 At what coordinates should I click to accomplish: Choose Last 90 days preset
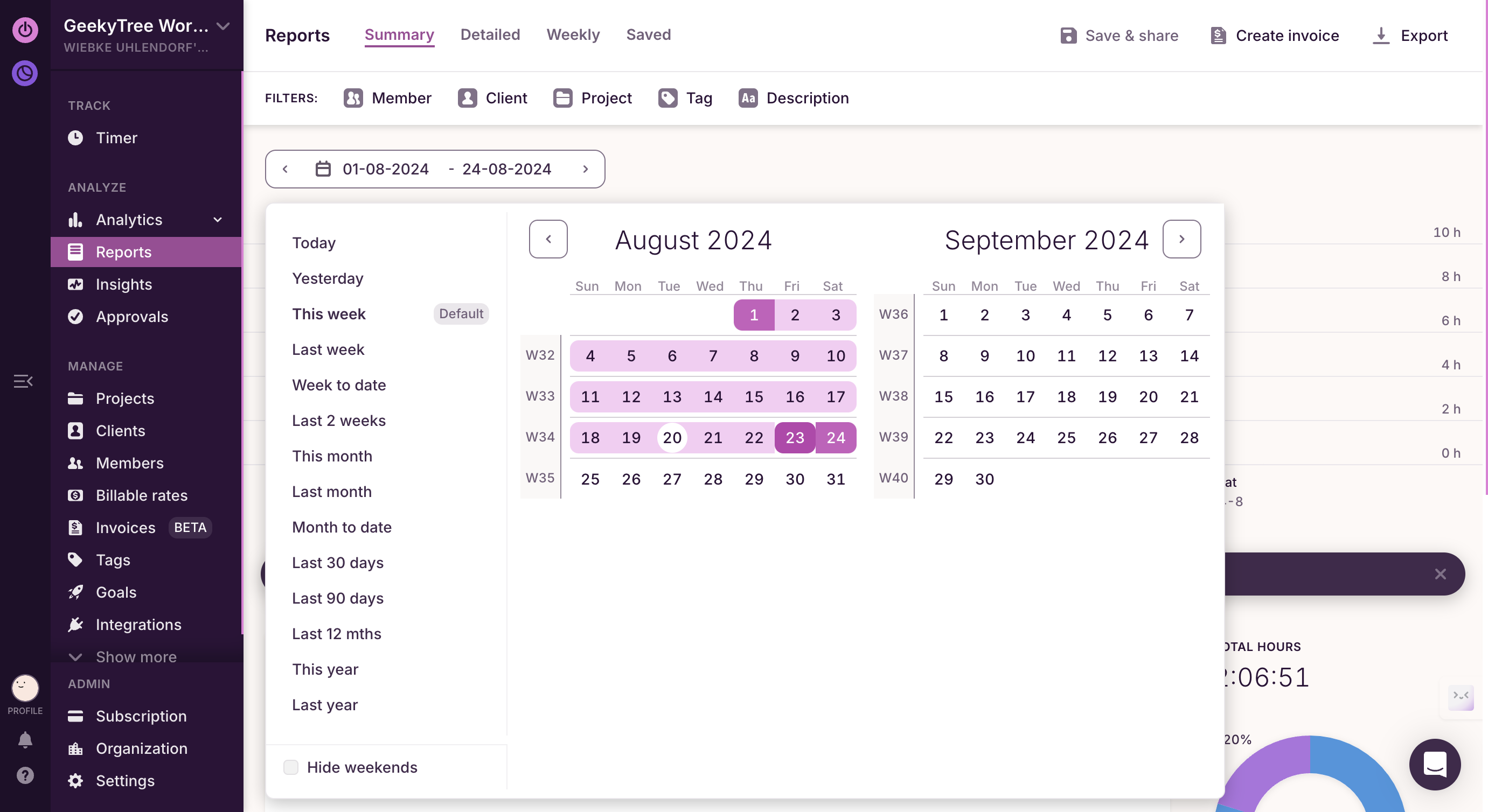(x=337, y=598)
